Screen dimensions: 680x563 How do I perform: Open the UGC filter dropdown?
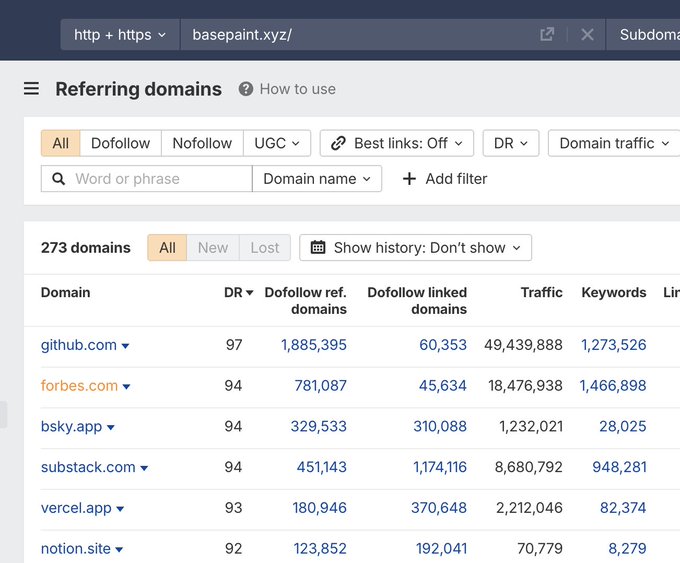coord(277,143)
